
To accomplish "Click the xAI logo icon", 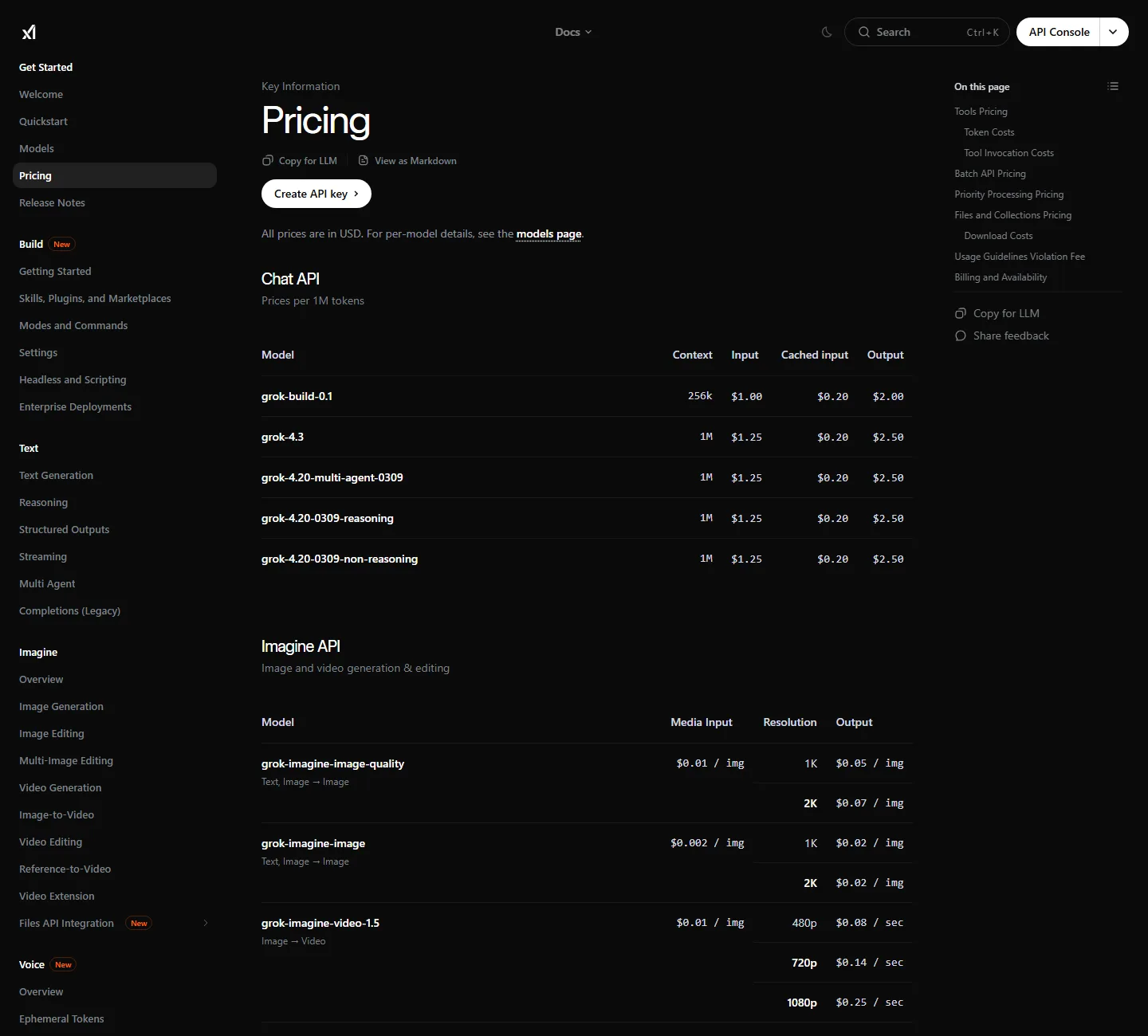I will coord(29,32).
